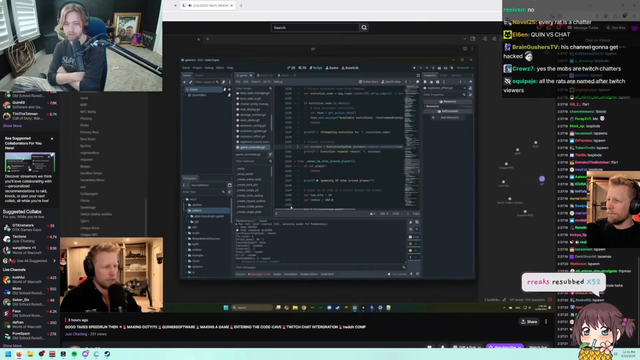The image size is (640, 360).
Task: Instantiate child scene link icon in Scene dock
Action: coord(190,82)
